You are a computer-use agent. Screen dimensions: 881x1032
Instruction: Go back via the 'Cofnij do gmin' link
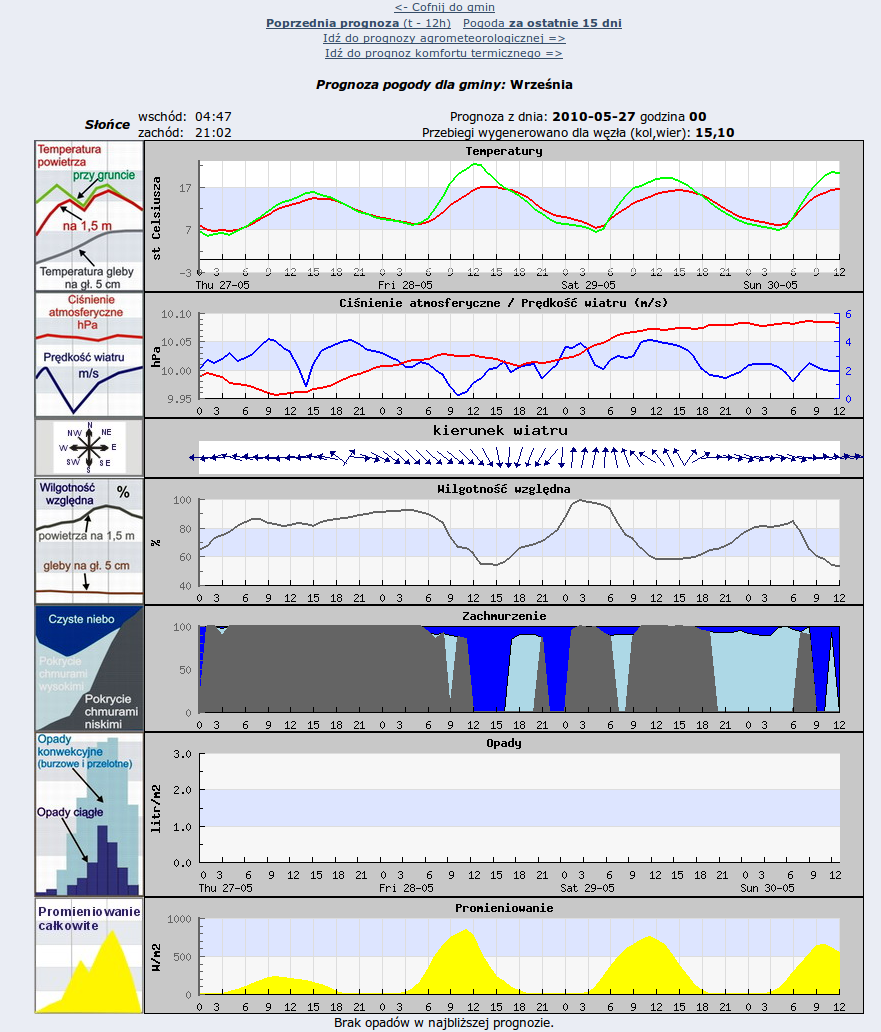point(444,7)
